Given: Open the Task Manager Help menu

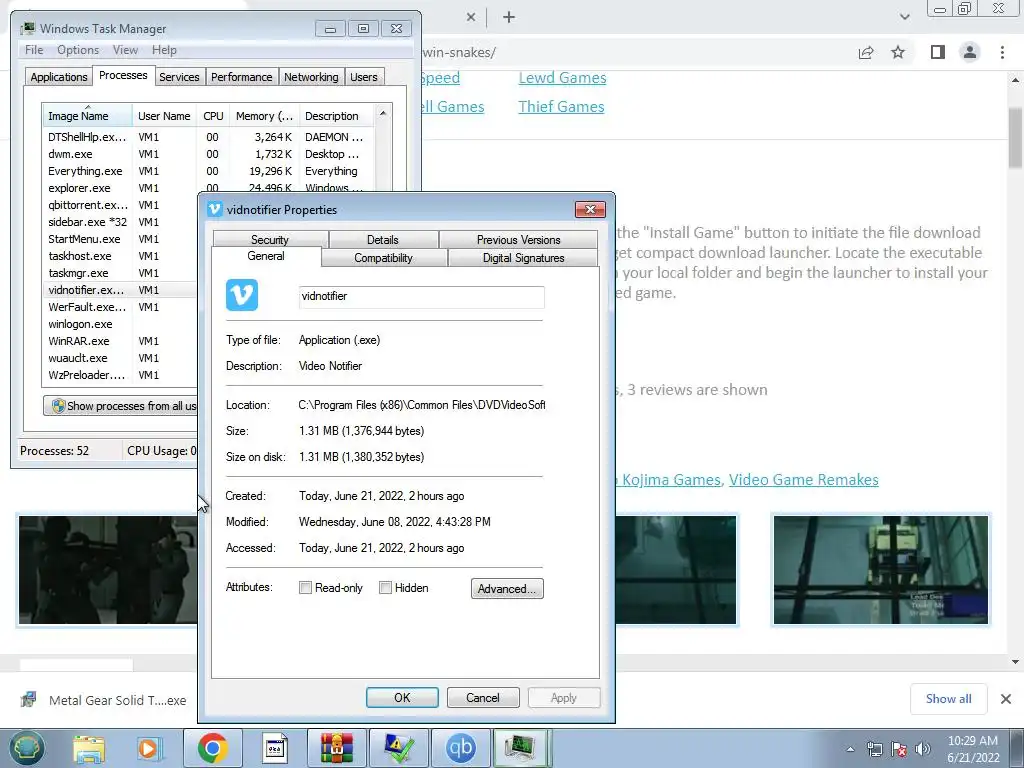Looking at the screenshot, I should click(164, 50).
